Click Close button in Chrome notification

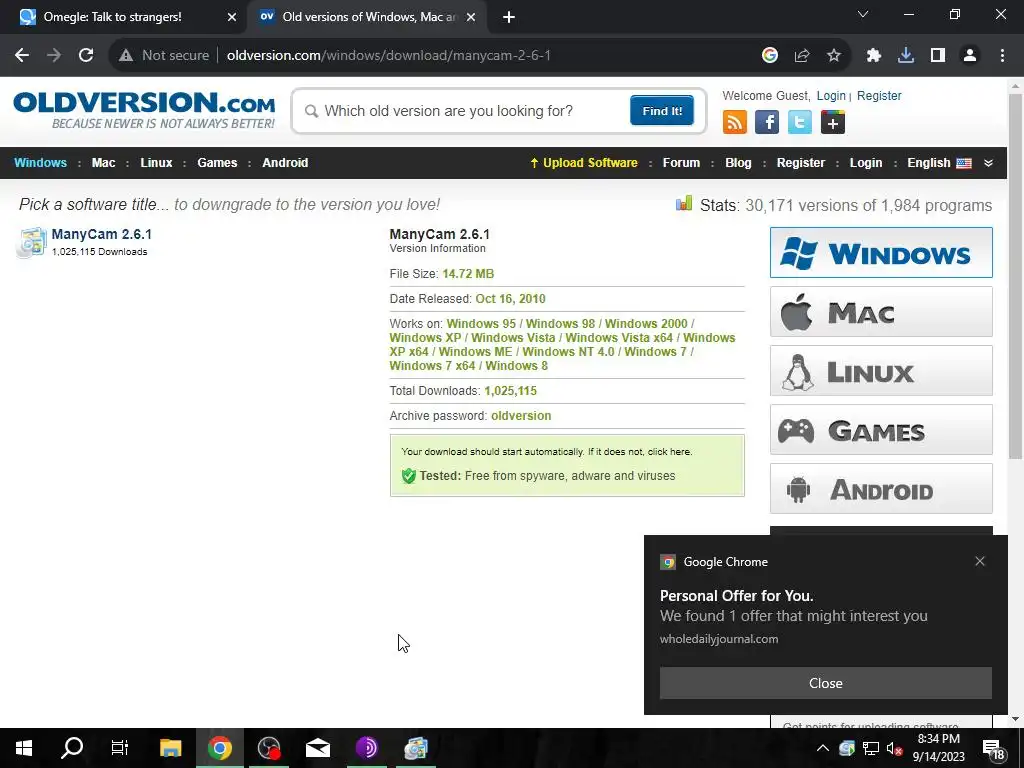point(825,683)
